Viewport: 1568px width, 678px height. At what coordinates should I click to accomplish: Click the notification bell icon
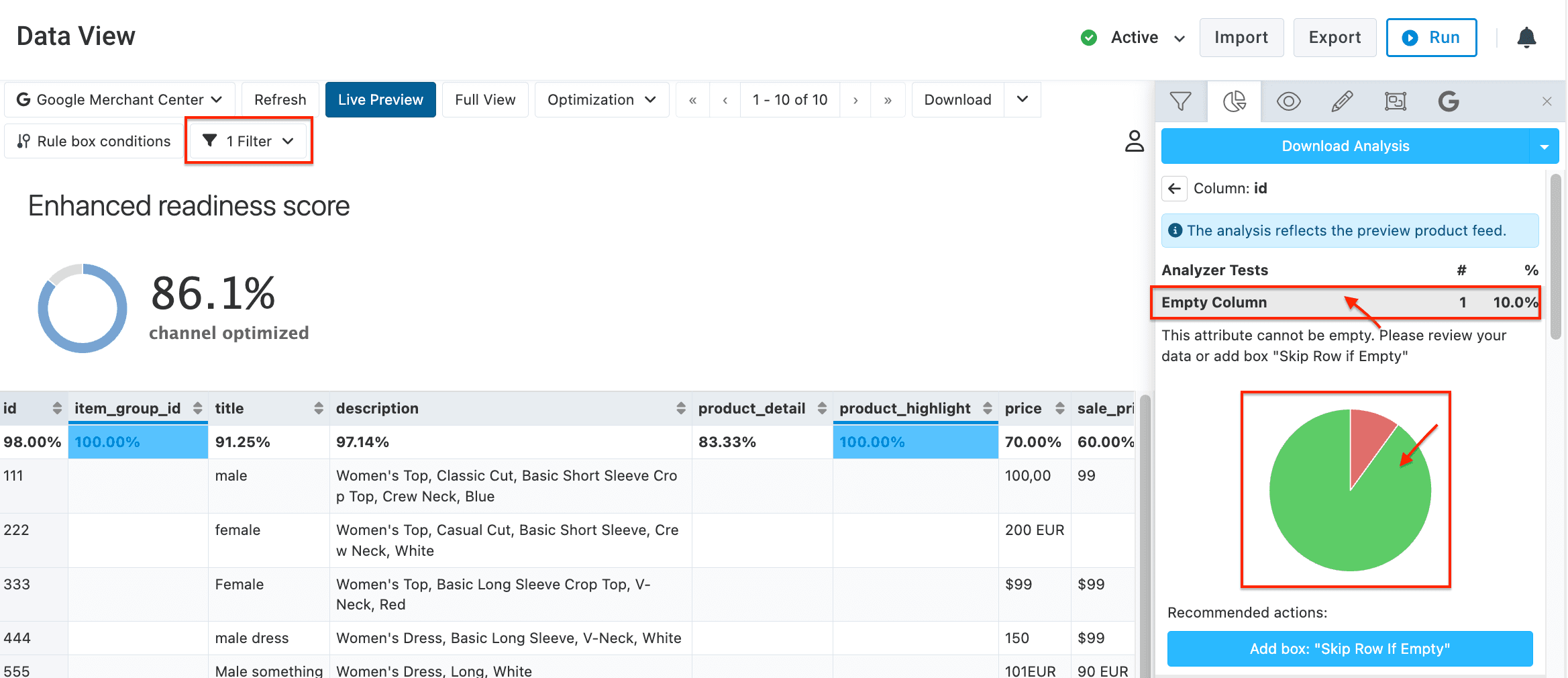click(x=1526, y=38)
